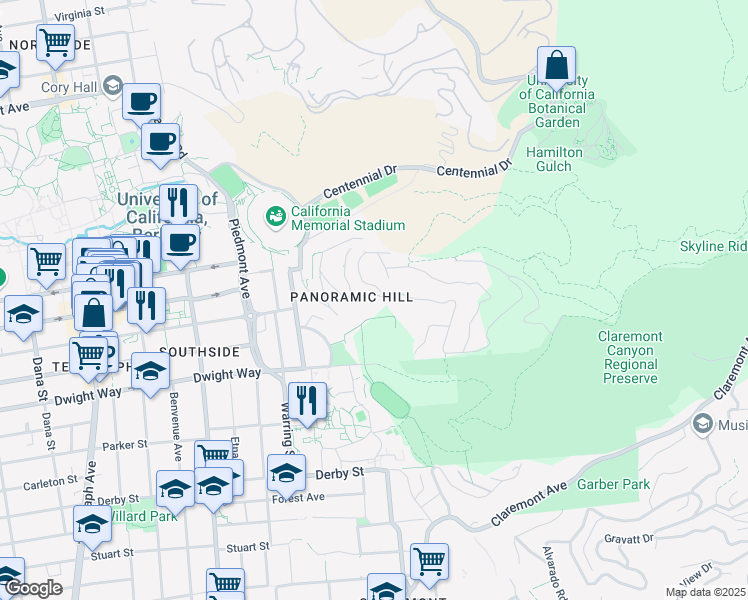This screenshot has height=600, width=748.
Task: Select the fork-and-knife marker right of the Telegraph shopping bag
Action: (146, 306)
